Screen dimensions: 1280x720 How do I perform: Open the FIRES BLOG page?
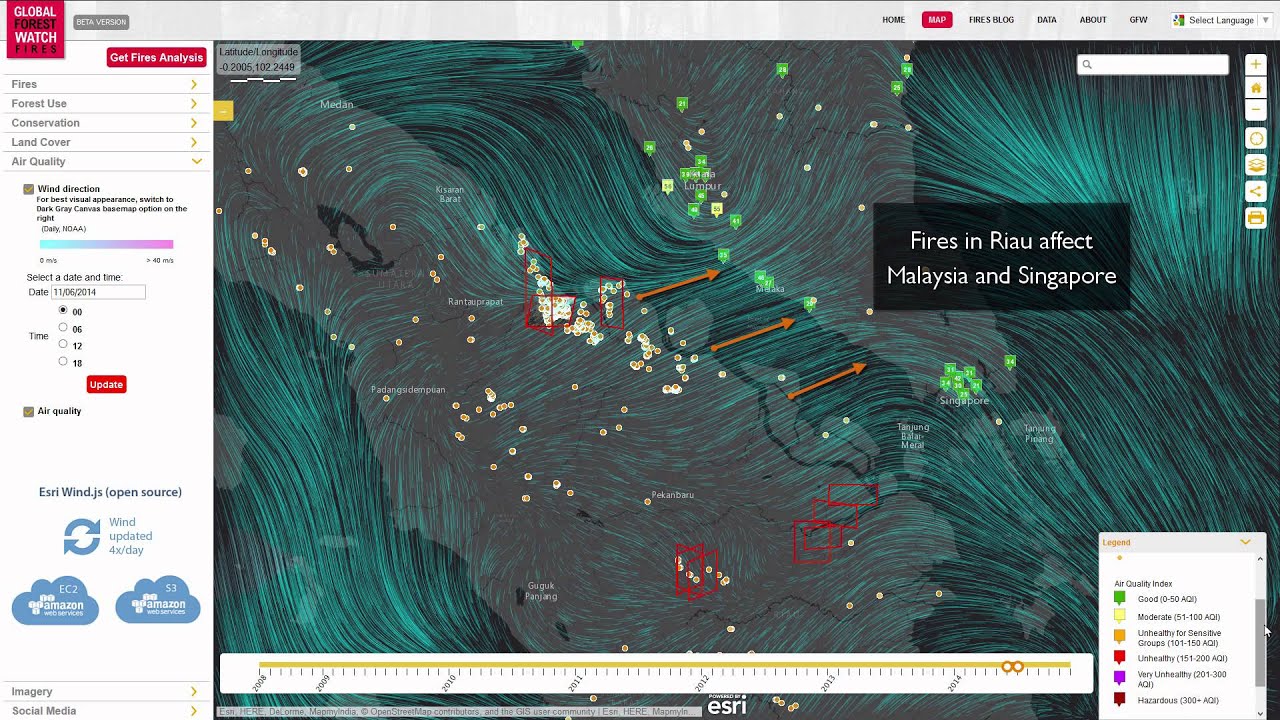(991, 20)
